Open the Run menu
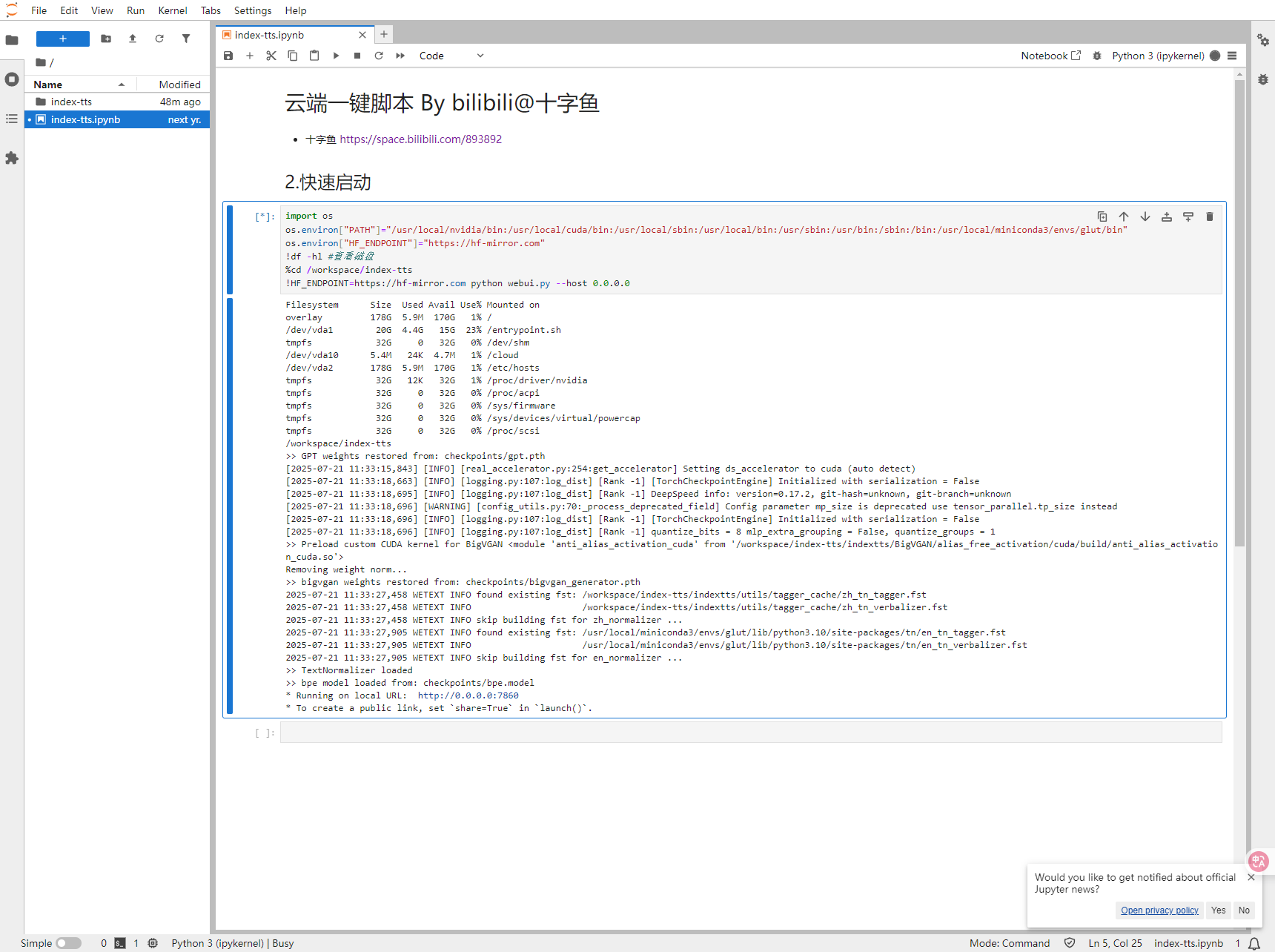The height and width of the screenshot is (952, 1275). (x=136, y=10)
